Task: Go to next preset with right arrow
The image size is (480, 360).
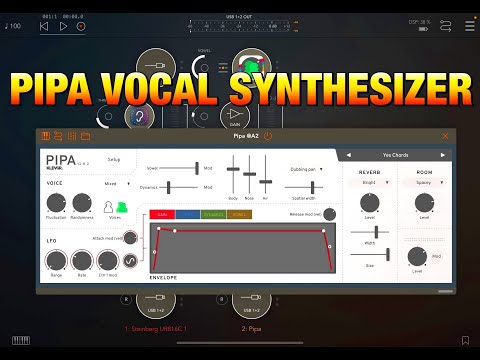Action: click(443, 155)
